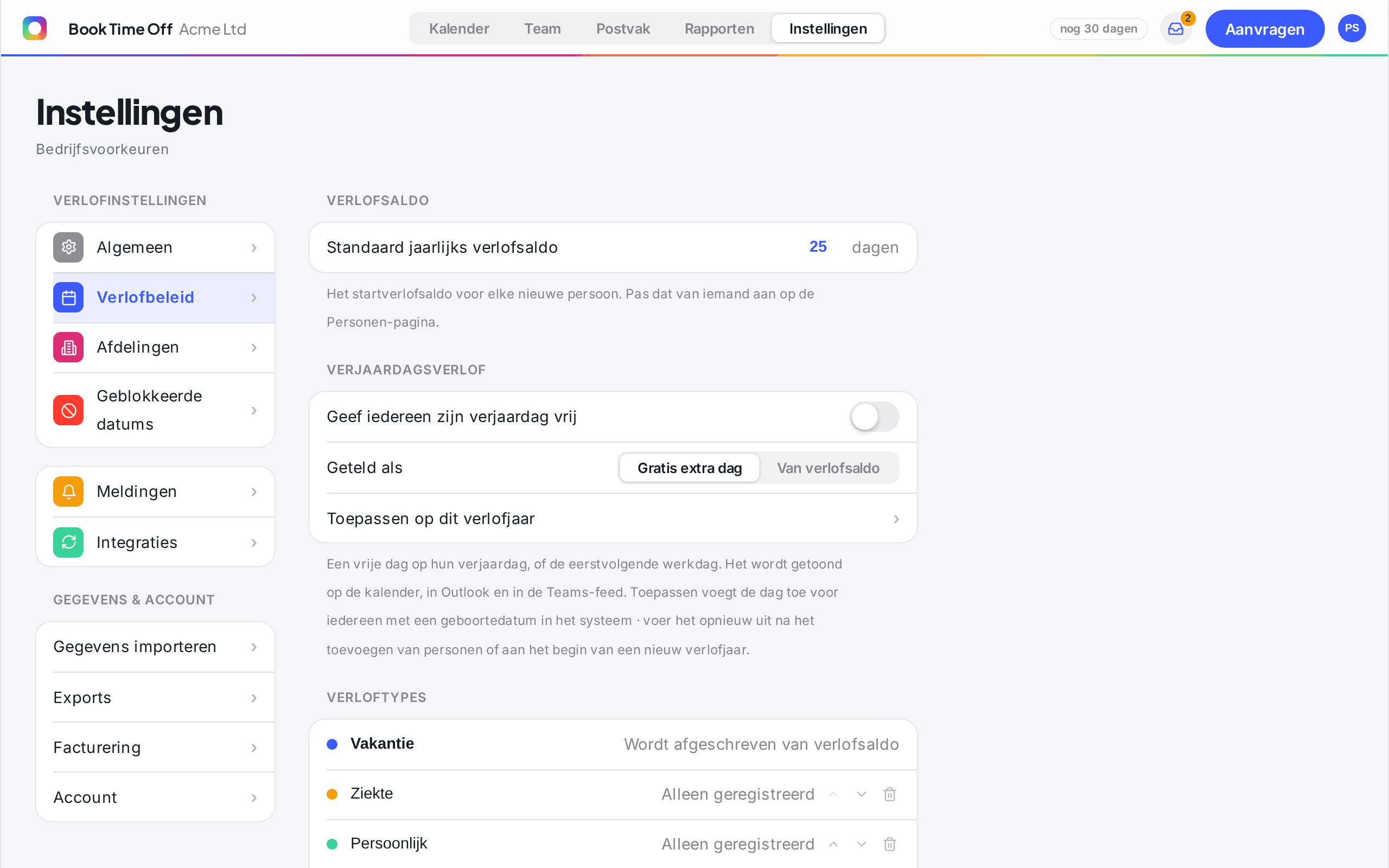This screenshot has width=1389, height=868.
Task: Click the Algemeen gear icon
Action: [68, 247]
